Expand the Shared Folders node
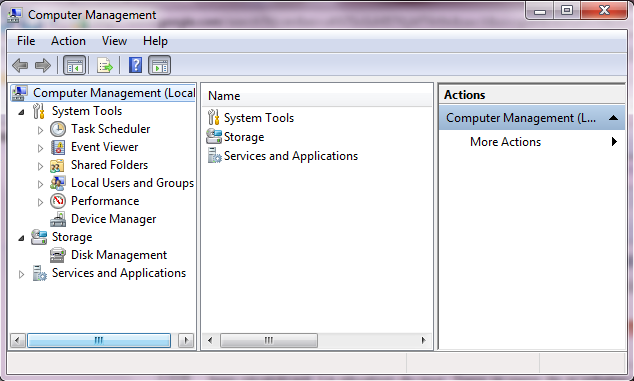The image size is (634, 381). [x=40, y=166]
